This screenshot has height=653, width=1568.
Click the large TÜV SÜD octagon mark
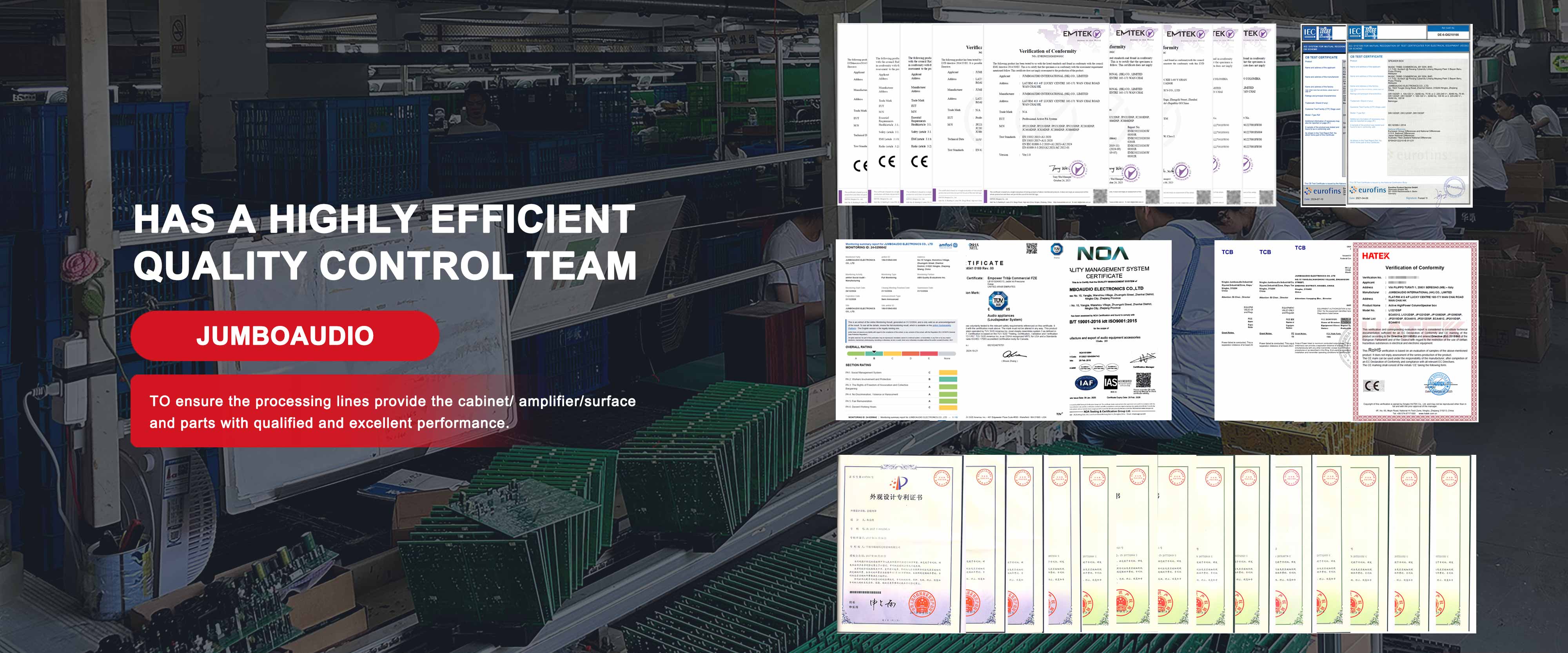(998, 301)
